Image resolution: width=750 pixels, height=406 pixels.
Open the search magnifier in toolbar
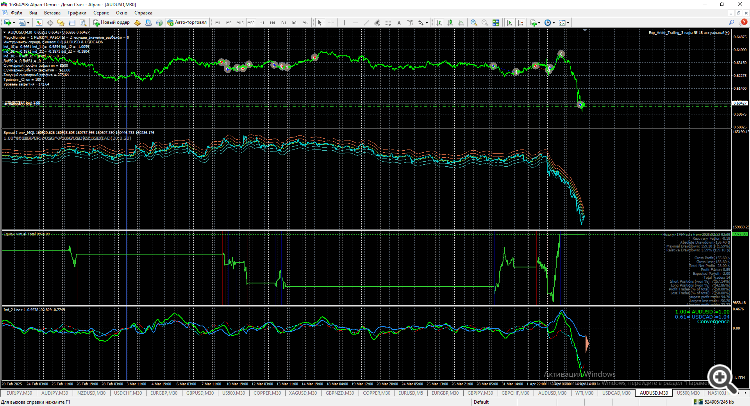tap(732, 22)
